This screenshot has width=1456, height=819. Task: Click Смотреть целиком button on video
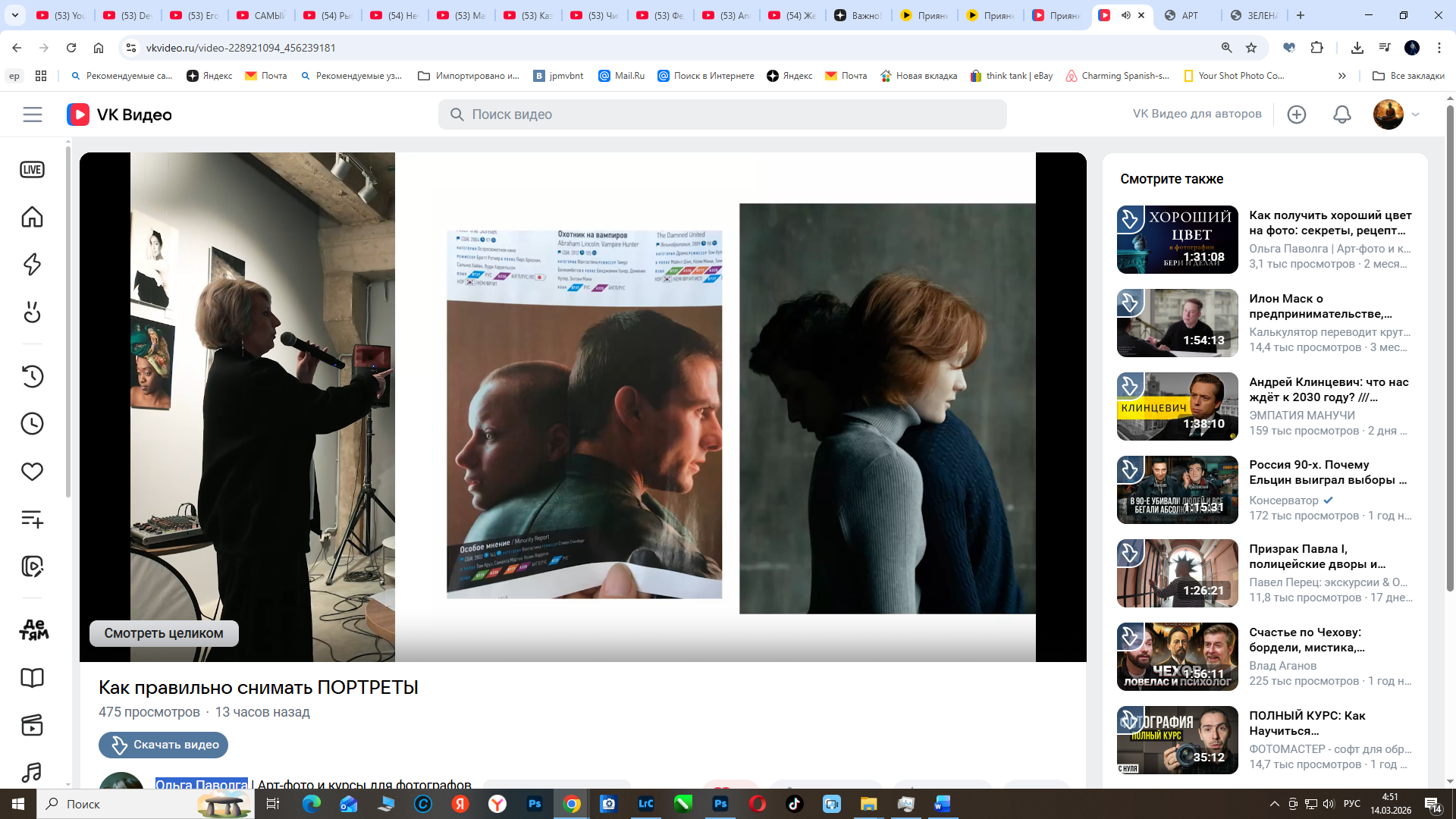click(164, 633)
